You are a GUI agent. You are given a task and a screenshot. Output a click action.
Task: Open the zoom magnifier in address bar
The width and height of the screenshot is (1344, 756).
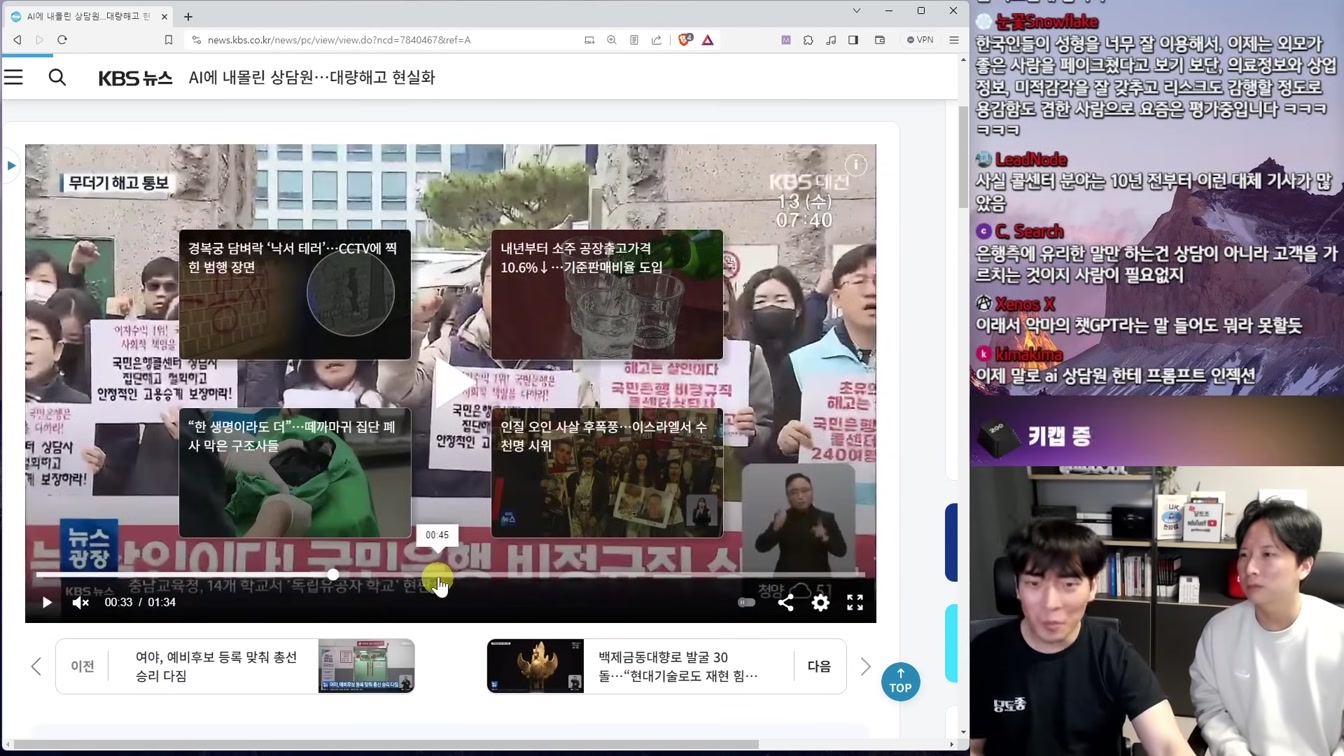pyautogui.click(x=611, y=40)
